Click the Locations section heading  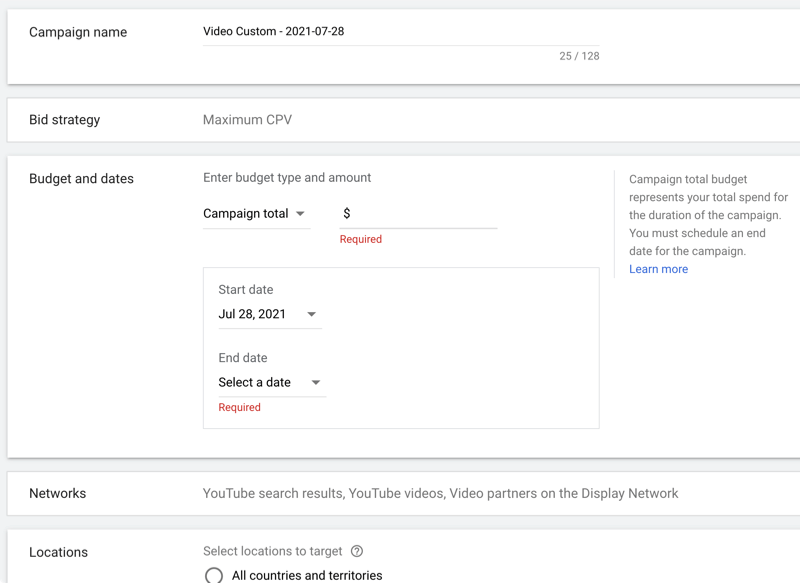(58, 552)
